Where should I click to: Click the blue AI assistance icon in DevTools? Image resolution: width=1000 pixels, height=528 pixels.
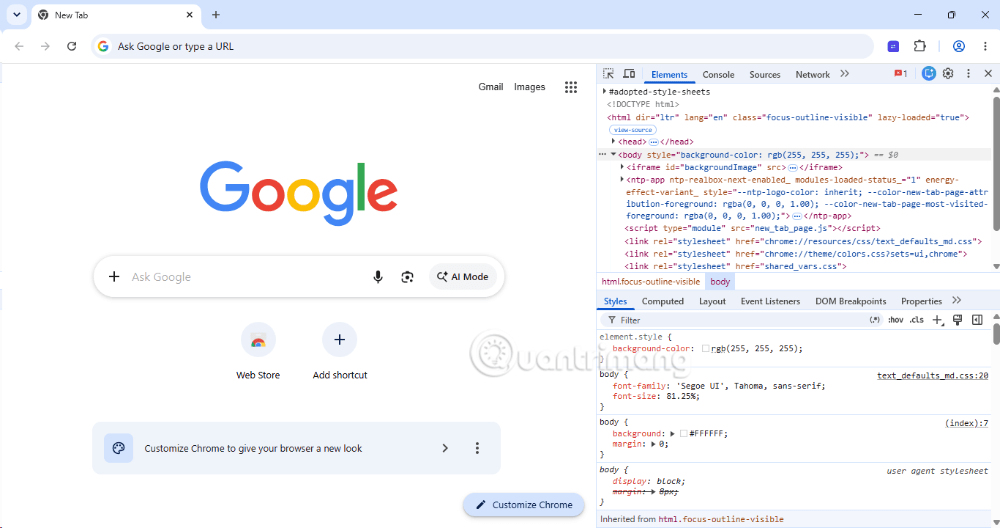(929, 74)
